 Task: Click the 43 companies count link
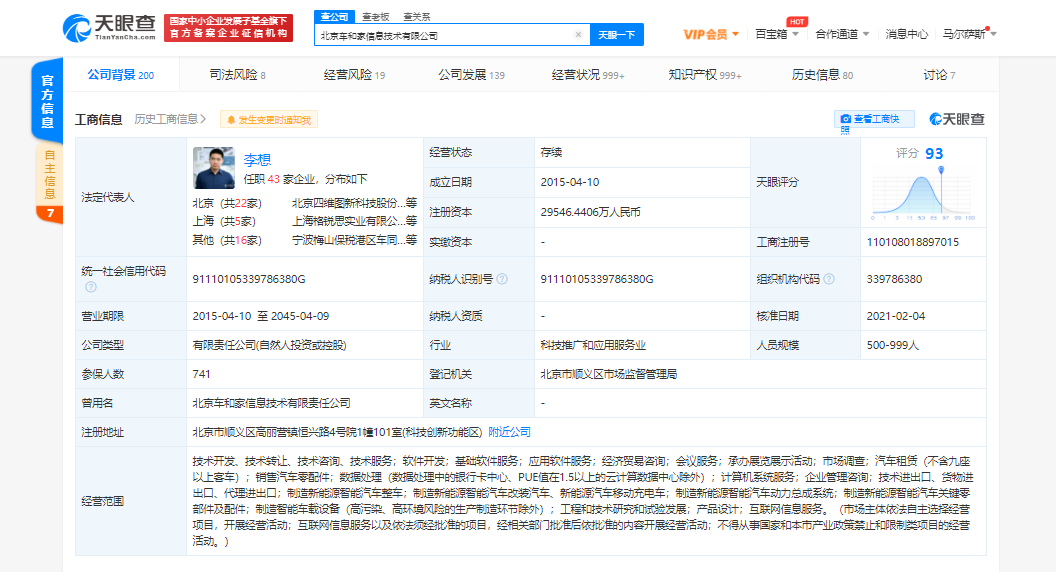(x=273, y=179)
